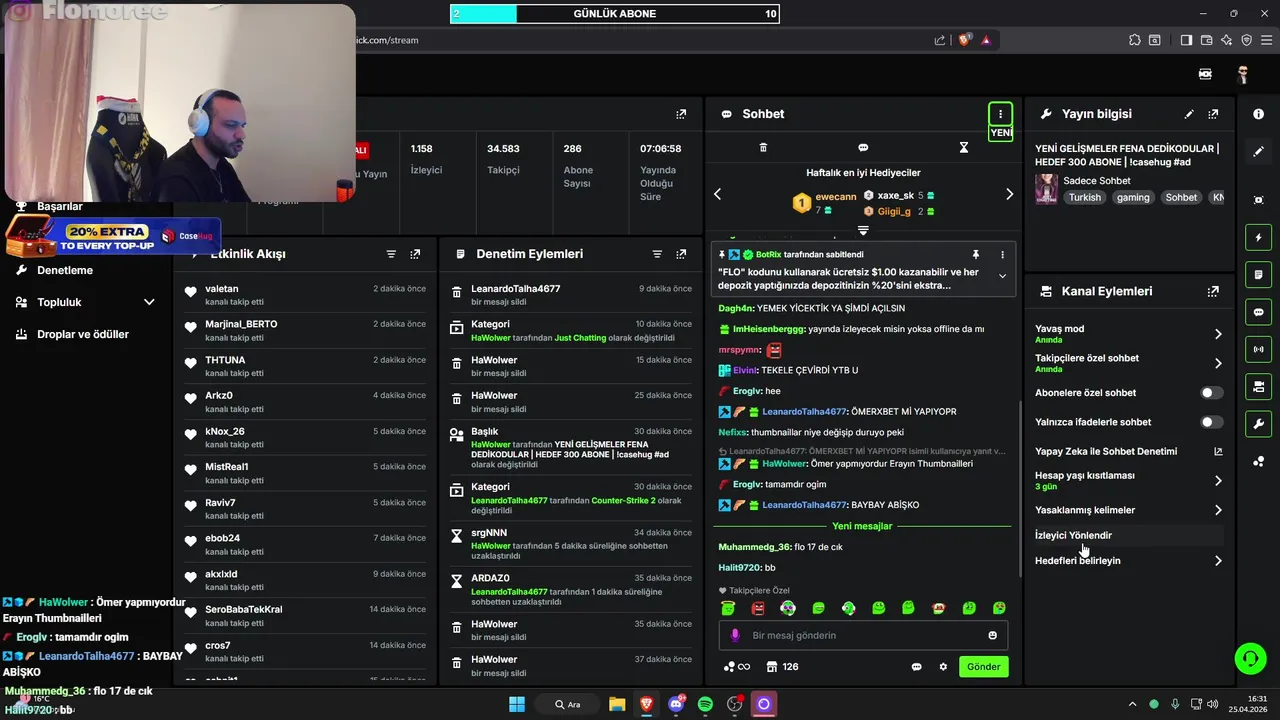Expand the pinned BotRix message
The height and width of the screenshot is (720, 1280).
[1002, 276]
